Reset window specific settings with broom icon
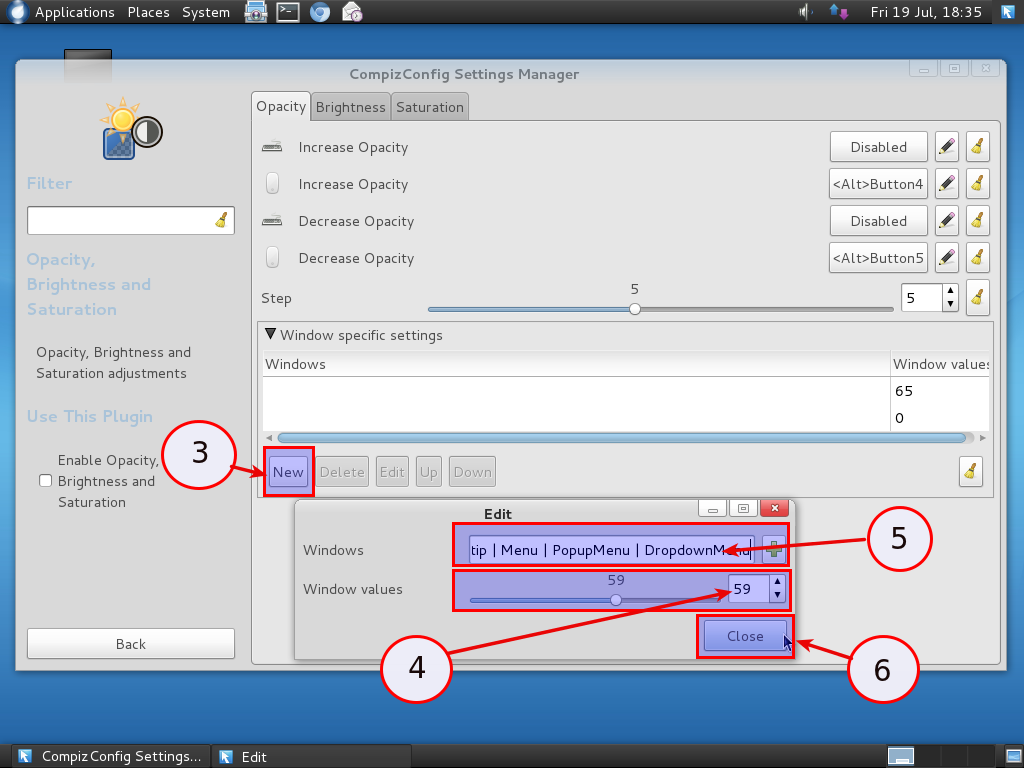 pos(970,472)
